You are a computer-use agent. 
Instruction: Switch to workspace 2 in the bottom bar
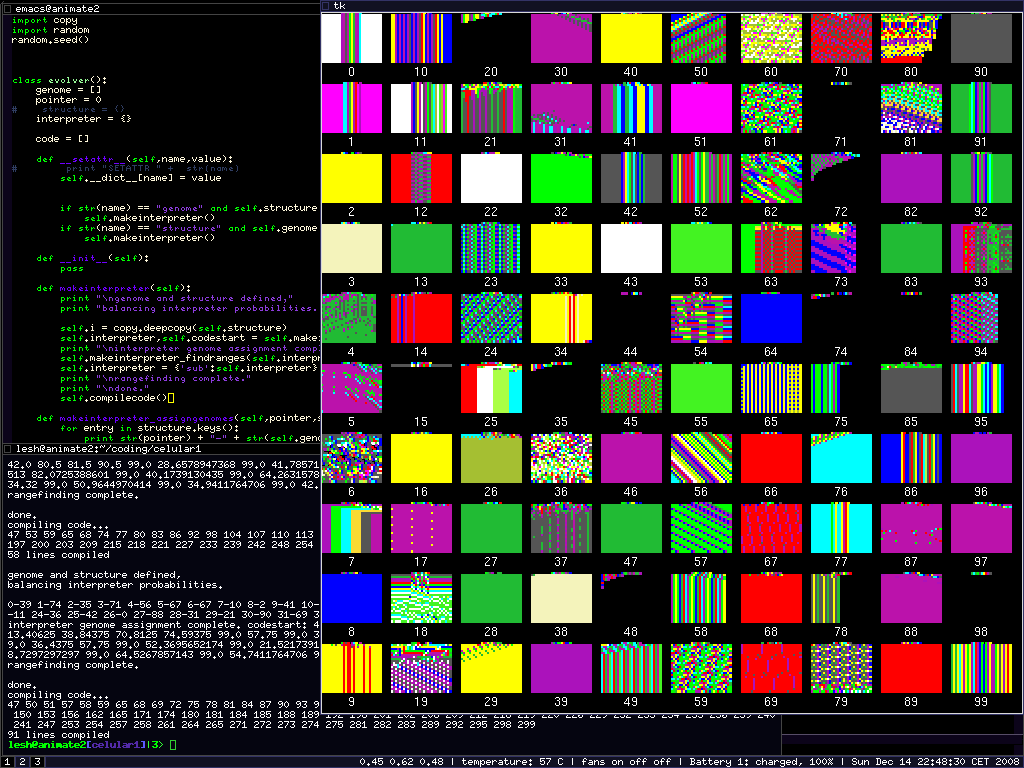pyautogui.click(x=22, y=761)
